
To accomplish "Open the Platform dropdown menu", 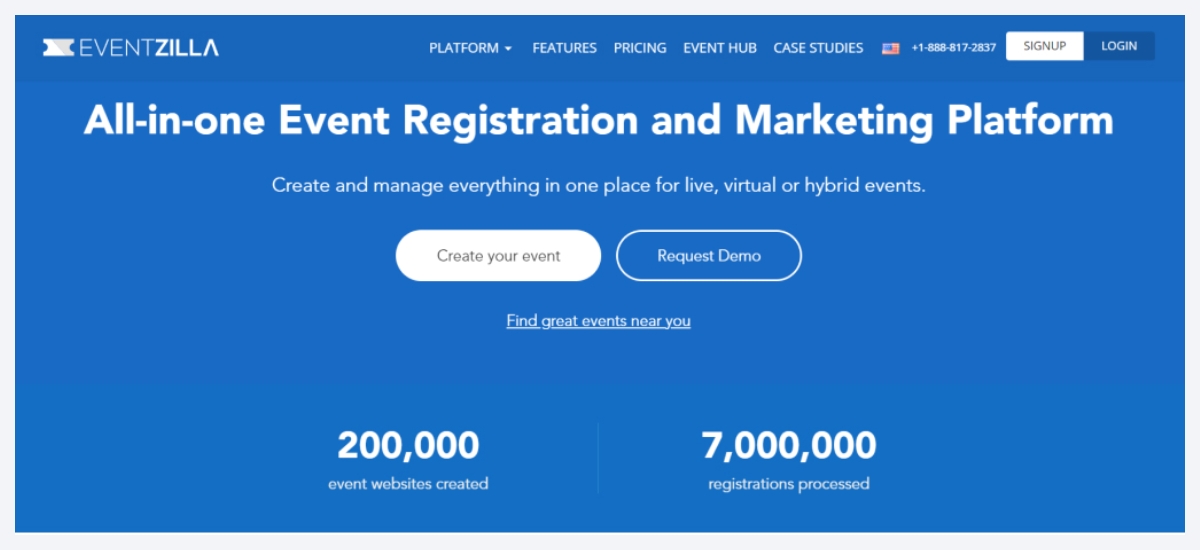I will [470, 47].
